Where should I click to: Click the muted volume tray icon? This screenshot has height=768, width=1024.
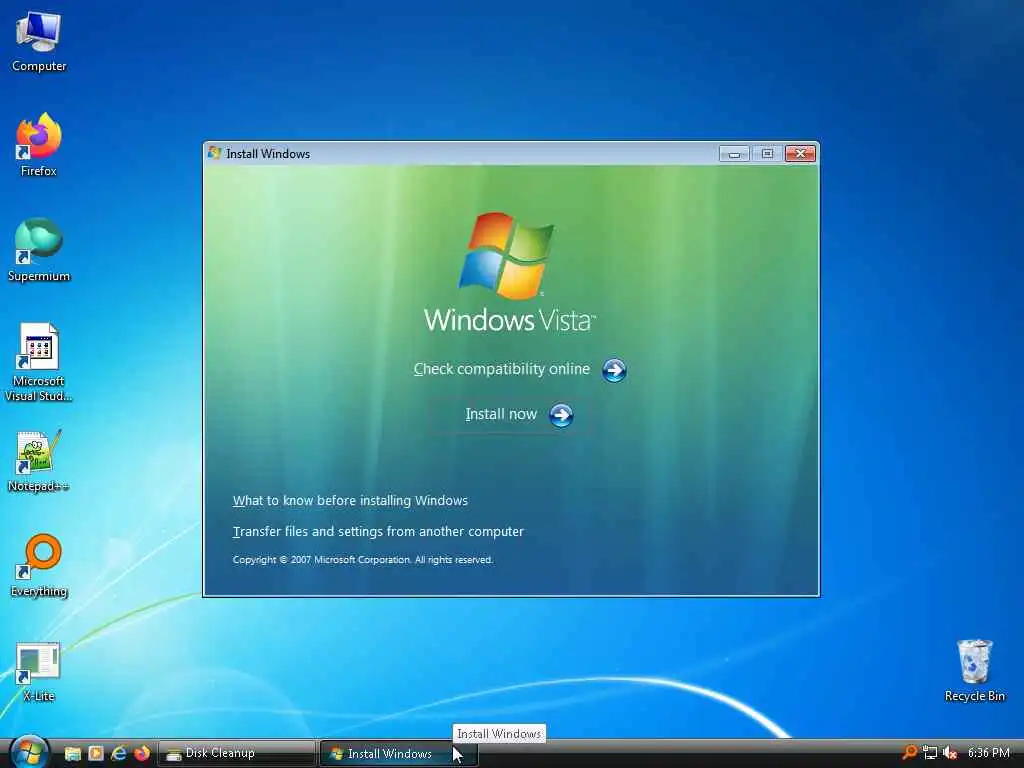(950, 753)
